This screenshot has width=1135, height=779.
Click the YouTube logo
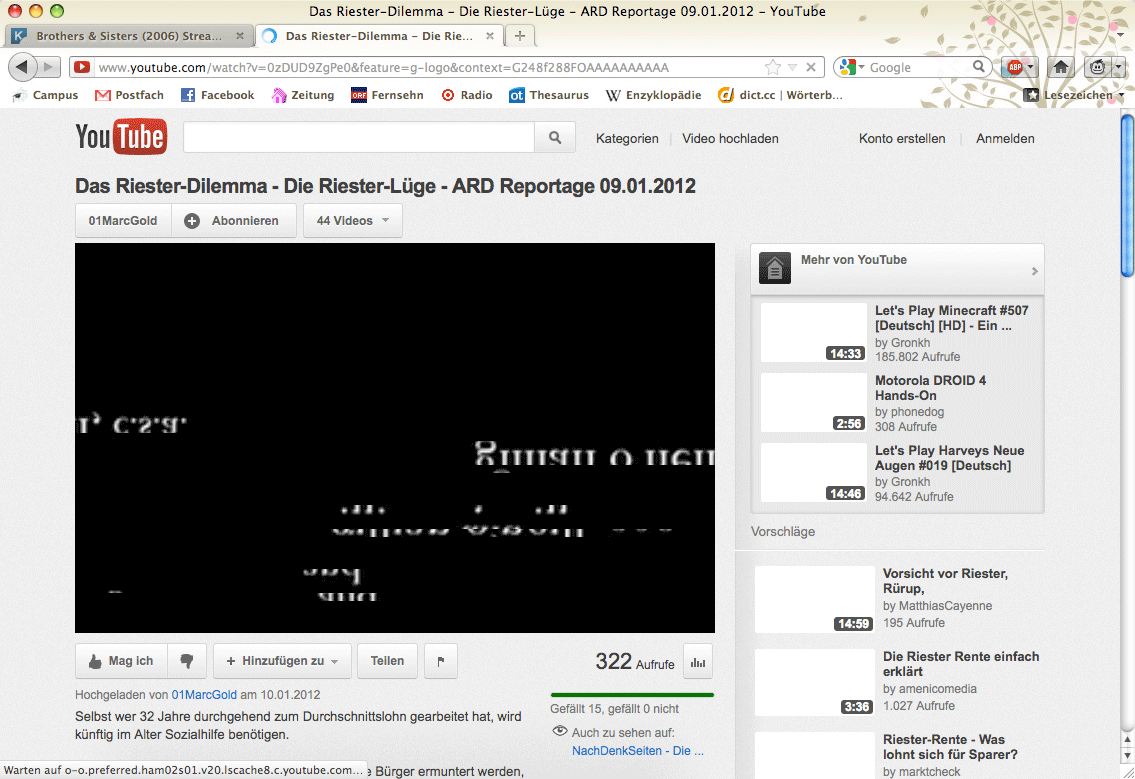[121, 137]
